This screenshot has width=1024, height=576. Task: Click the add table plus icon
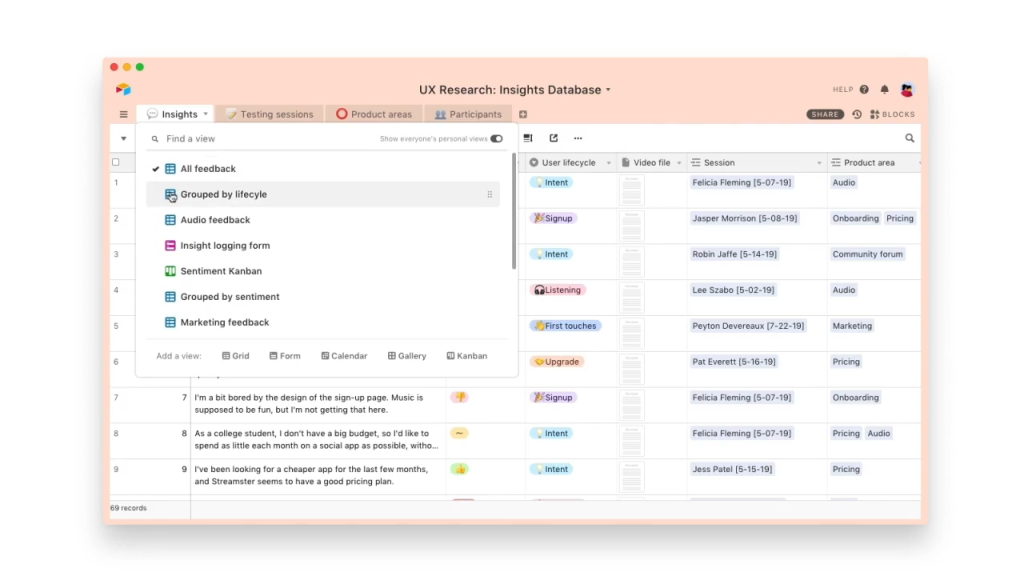click(523, 114)
